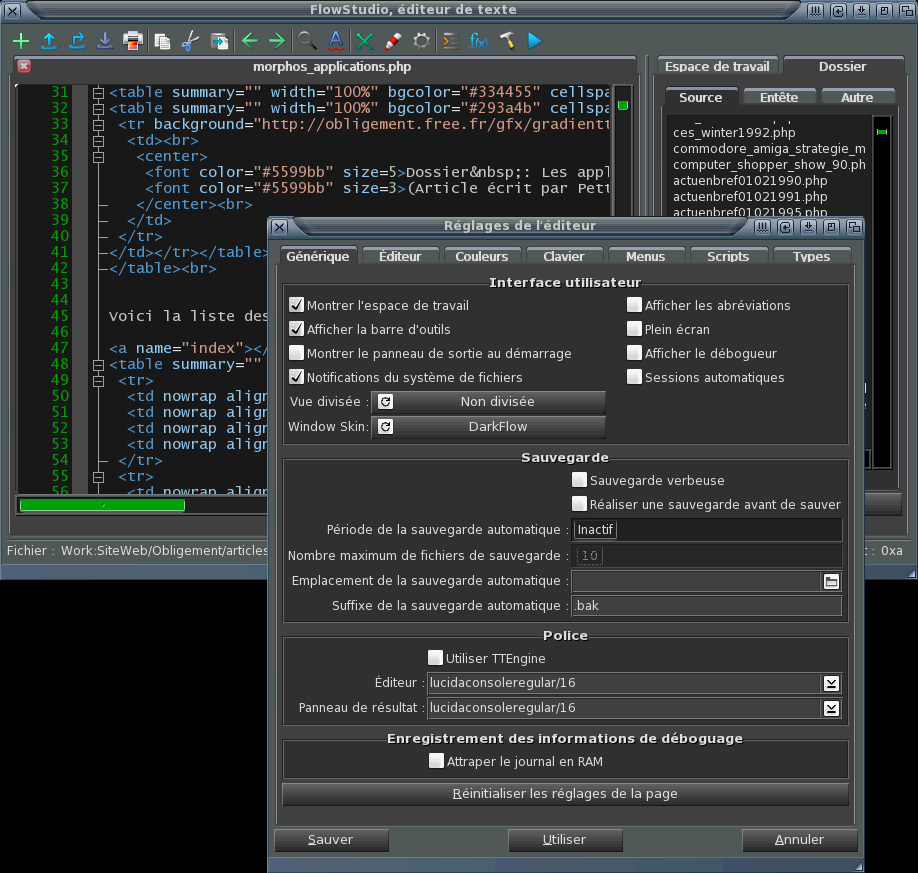Image resolution: width=918 pixels, height=873 pixels.
Task: Click the green plus new file icon
Action: (21, 41)
